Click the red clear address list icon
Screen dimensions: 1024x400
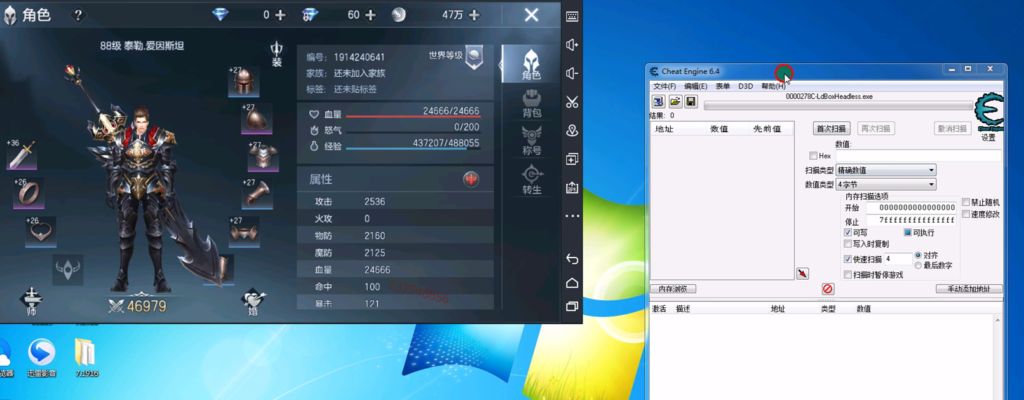[x=827, y=288]
